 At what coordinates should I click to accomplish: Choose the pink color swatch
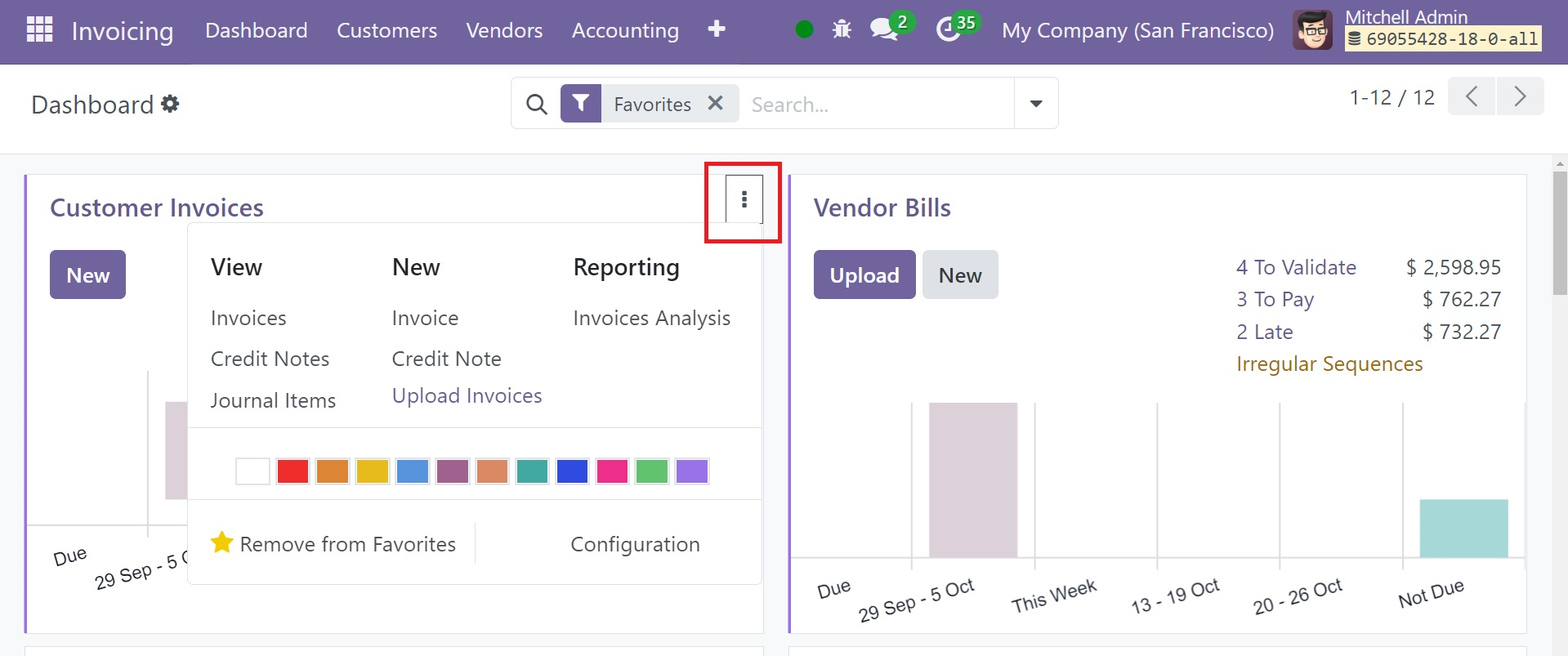click(x=612, y=471)
